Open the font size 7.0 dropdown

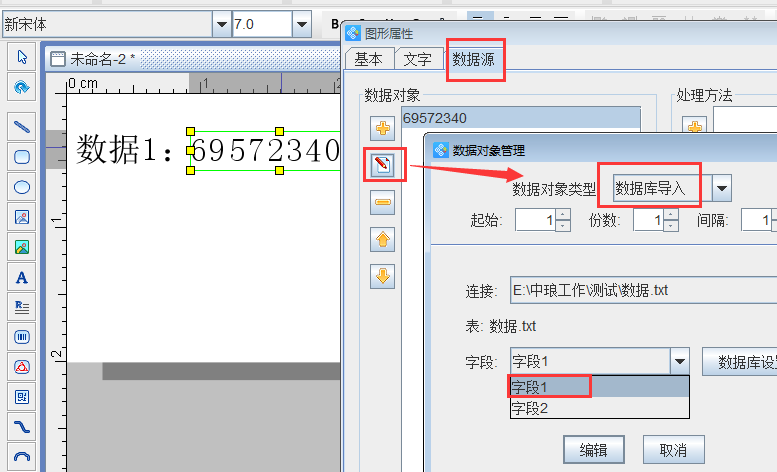pos(301,24)
